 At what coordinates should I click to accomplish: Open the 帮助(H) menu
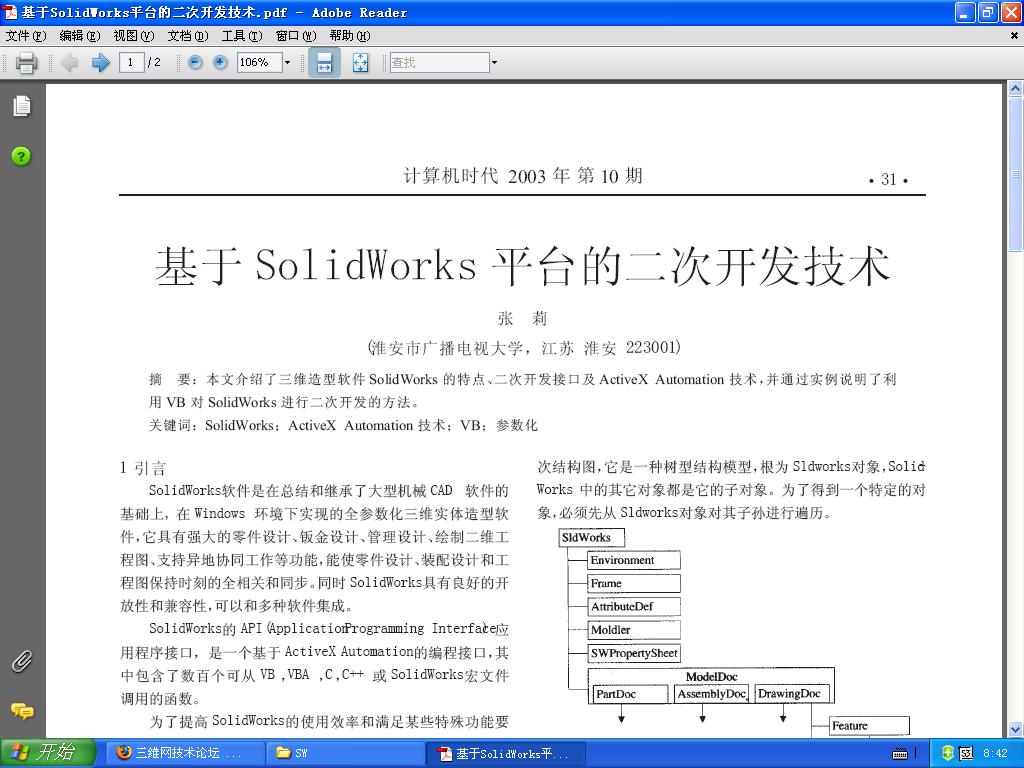(x=350, y=36)
